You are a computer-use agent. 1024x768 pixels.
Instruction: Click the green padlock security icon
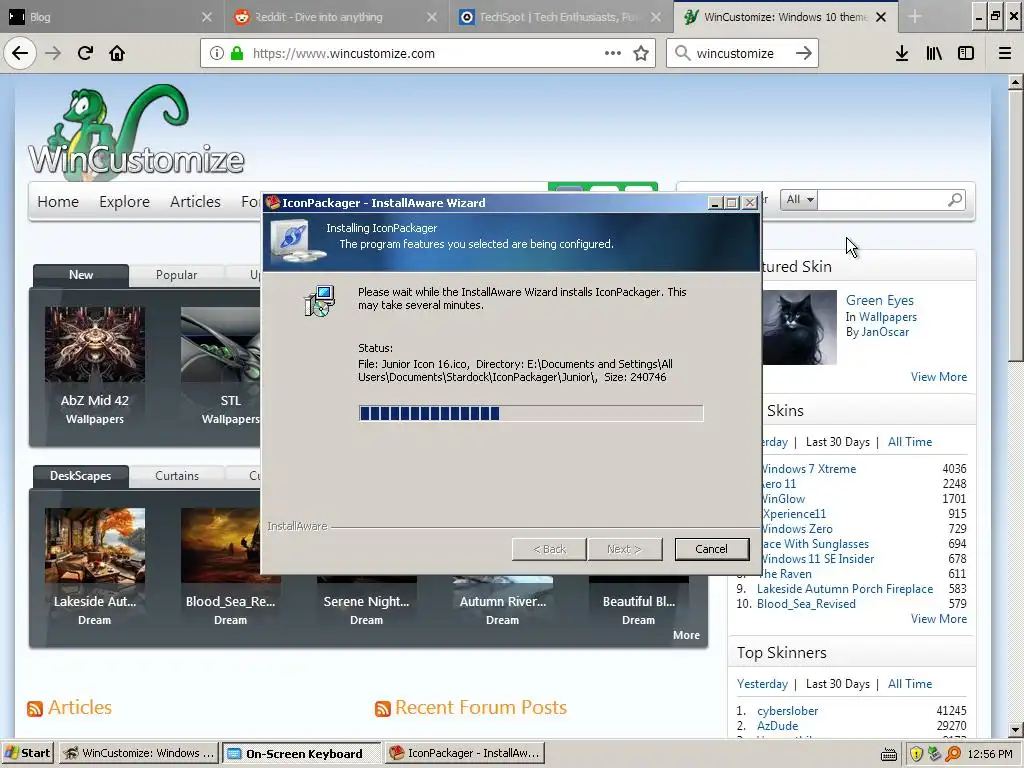point(237,53)
